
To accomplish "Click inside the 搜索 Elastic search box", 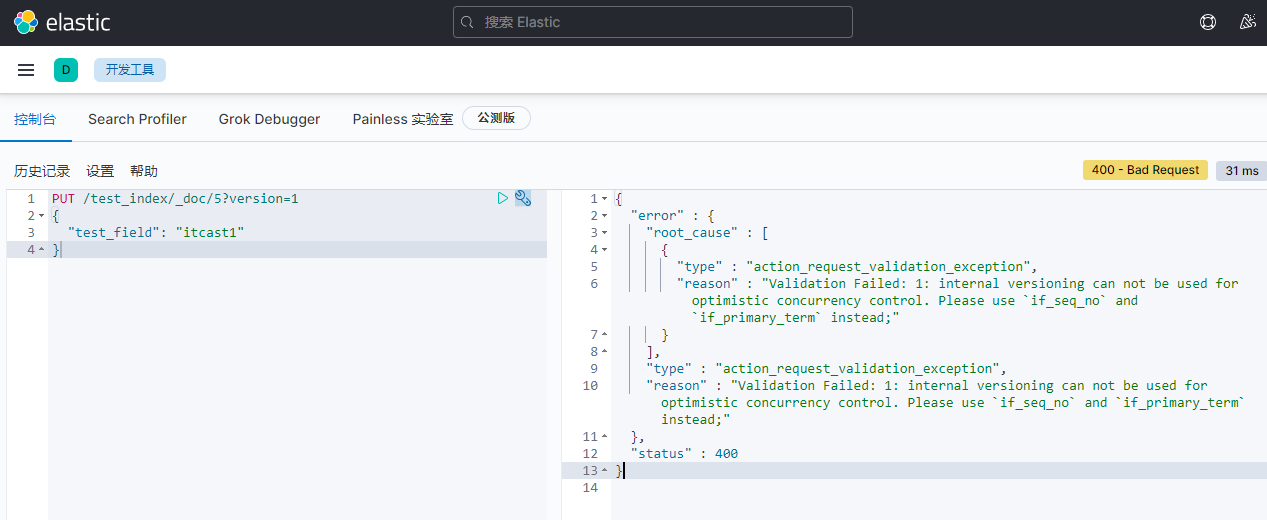I will point(652,22).
